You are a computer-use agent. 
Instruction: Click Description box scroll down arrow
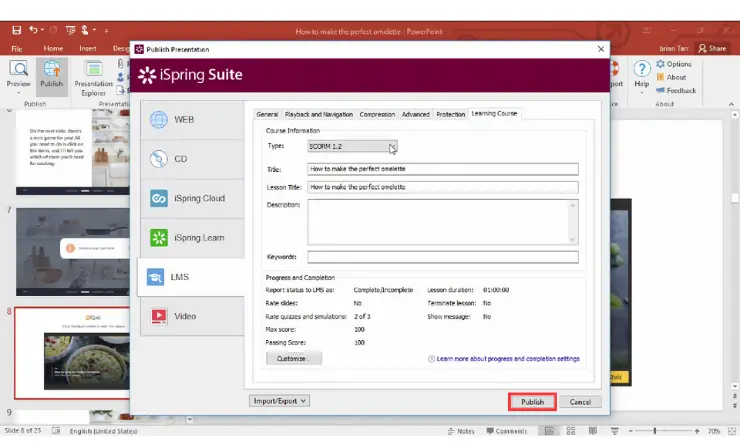(x=572, y=239)
